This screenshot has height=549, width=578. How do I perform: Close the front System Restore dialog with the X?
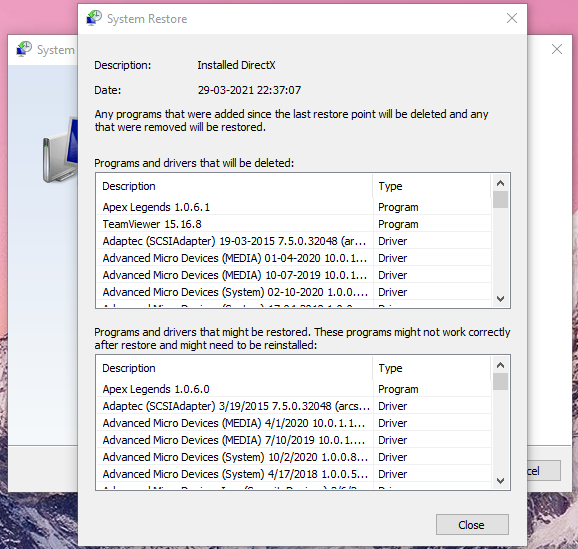coord(512,18)
